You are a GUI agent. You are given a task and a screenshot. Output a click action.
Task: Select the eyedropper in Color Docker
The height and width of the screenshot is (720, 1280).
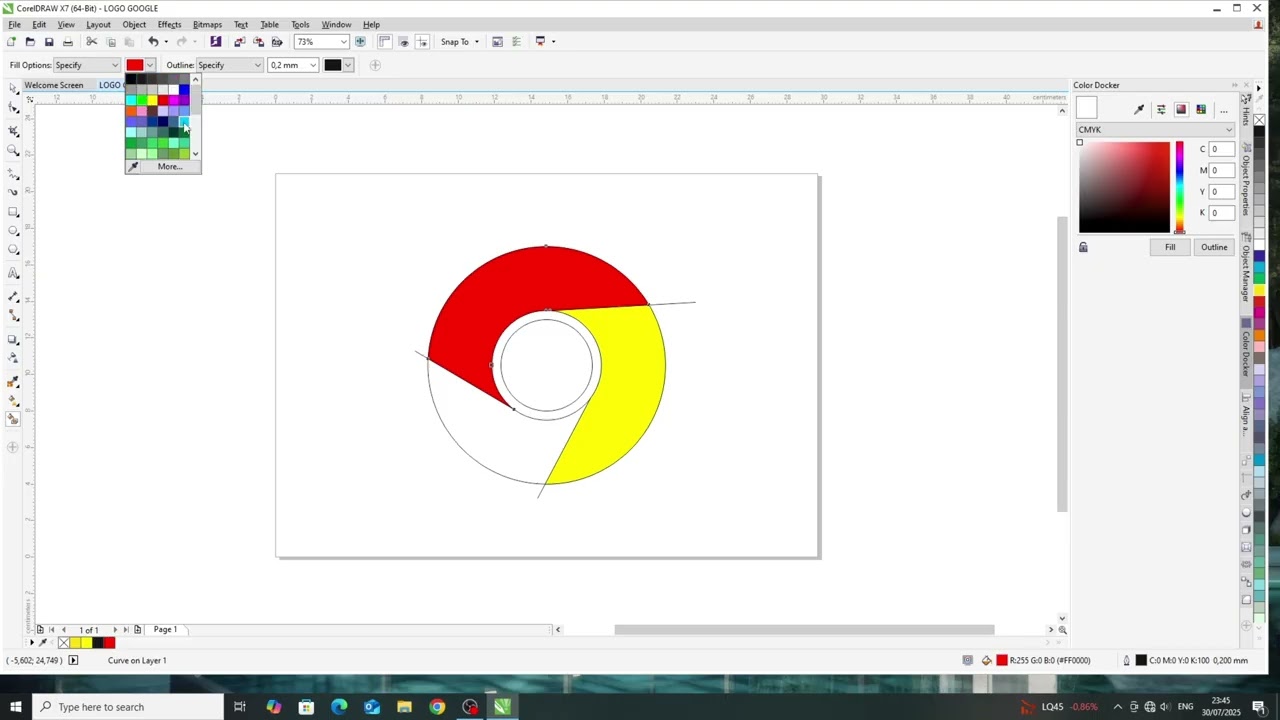(1139, 110)
